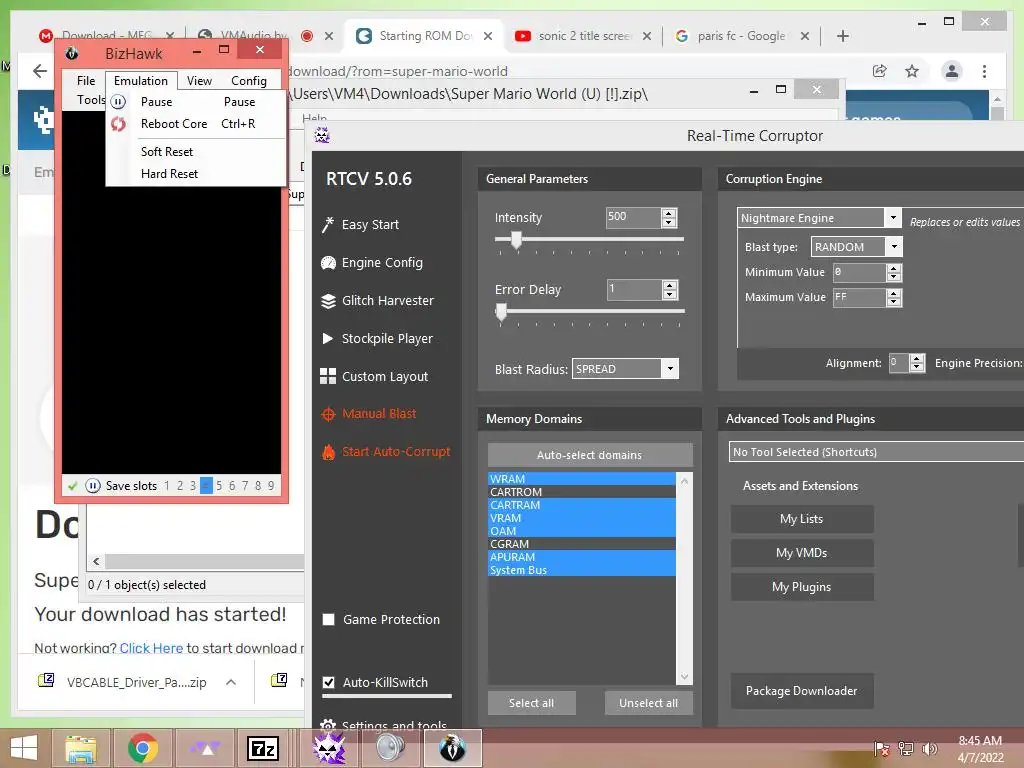Click the Manual Blast crosshair icon
The width and height of the screenshot is (1024, 768).
click(328, 414)
